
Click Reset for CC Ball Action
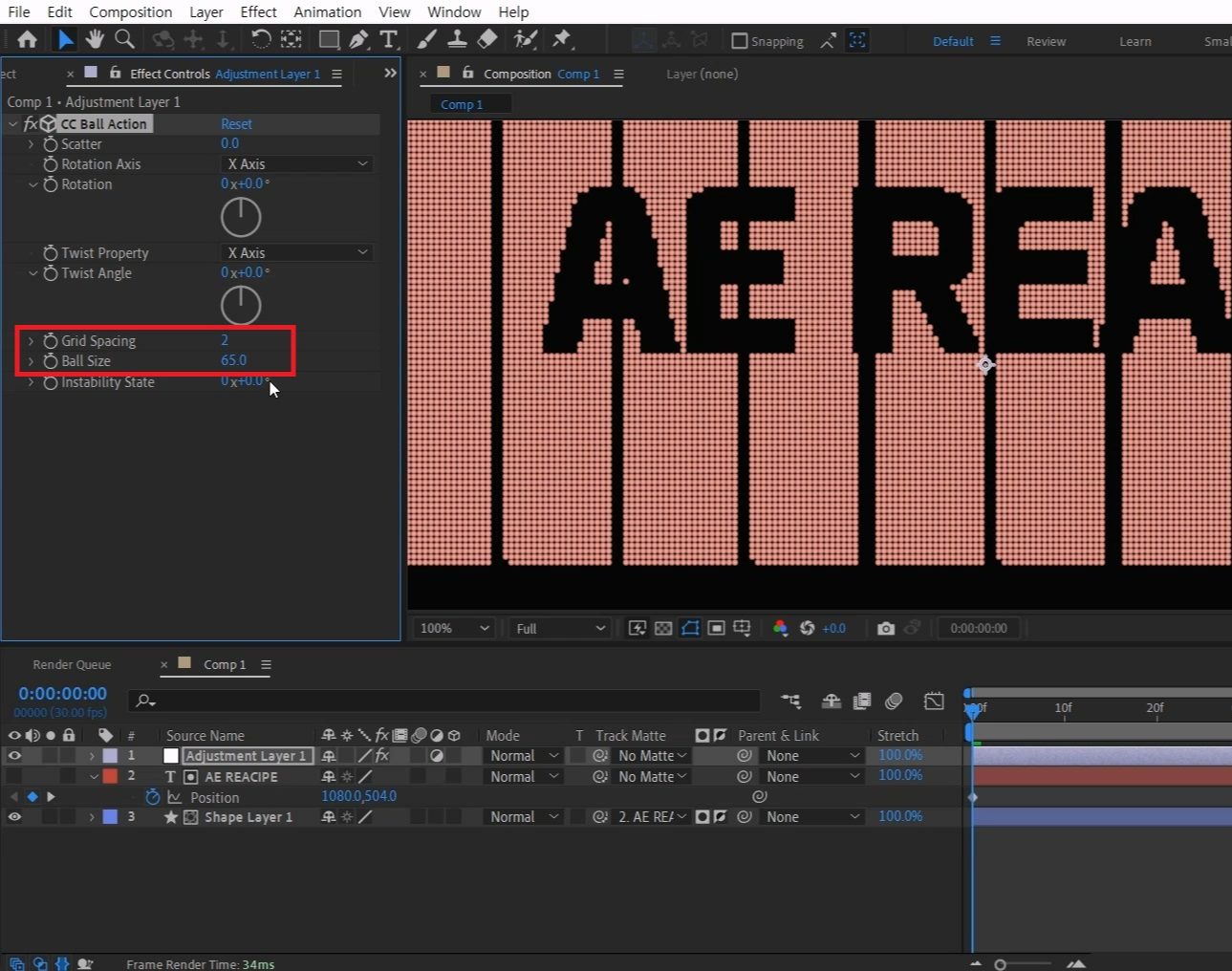click(x=236, y=124)
